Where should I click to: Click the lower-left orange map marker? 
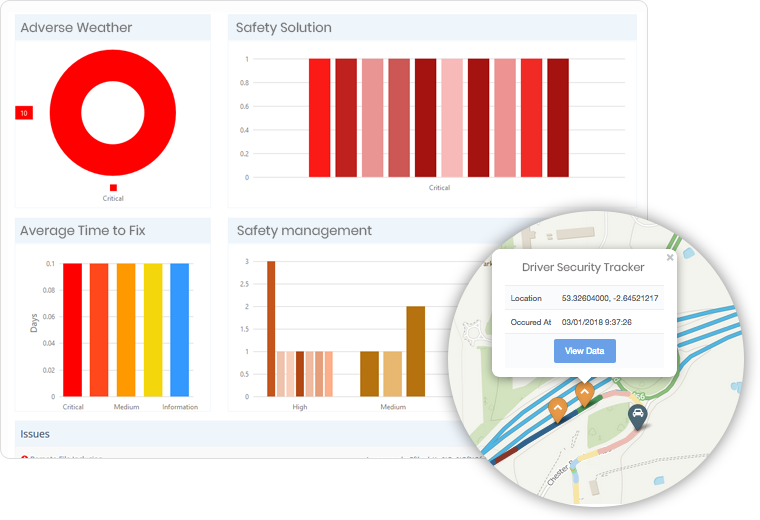point(557,410)
